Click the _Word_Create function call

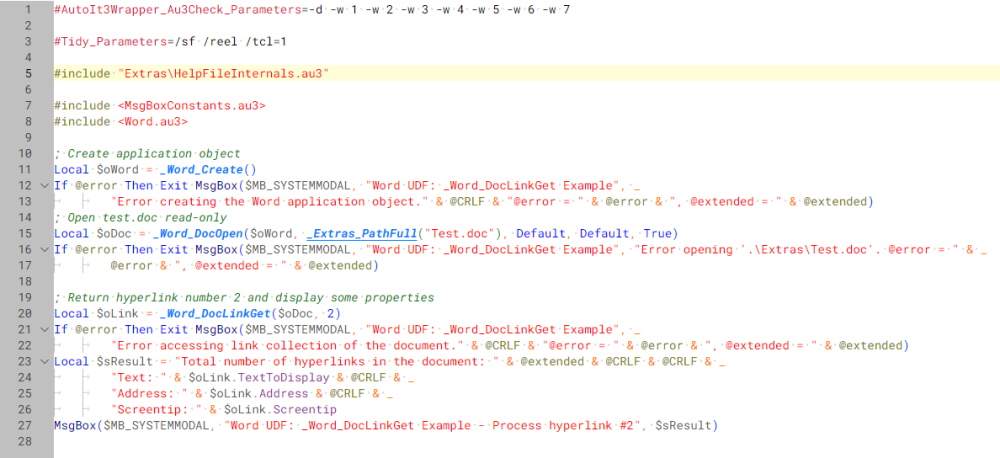(x=202, y=170)
